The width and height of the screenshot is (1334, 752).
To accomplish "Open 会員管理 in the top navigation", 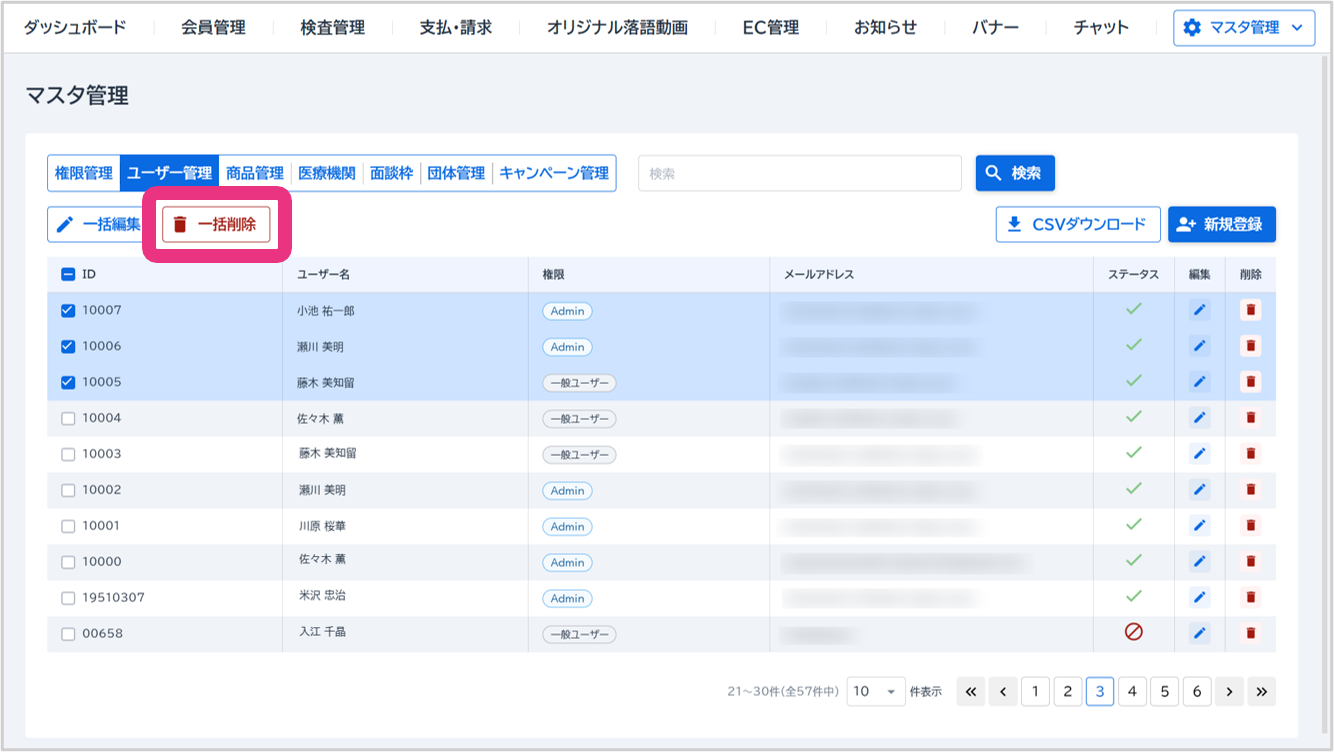I will [213, 28].
